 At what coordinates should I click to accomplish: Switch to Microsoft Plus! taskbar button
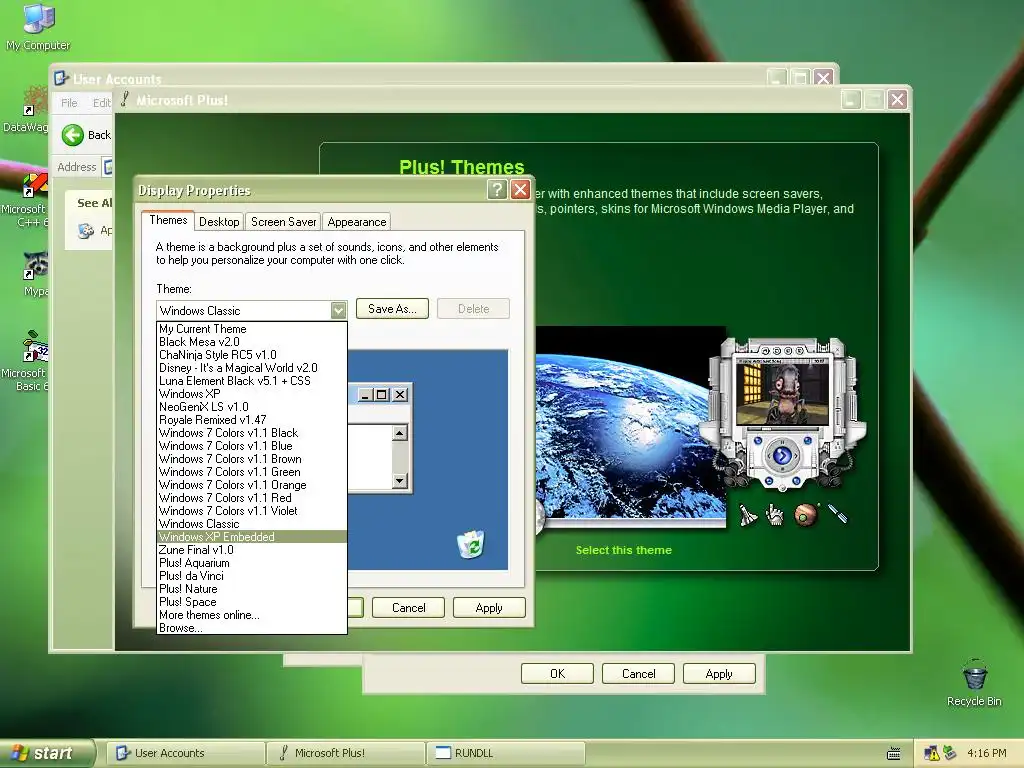coord(345,753)
